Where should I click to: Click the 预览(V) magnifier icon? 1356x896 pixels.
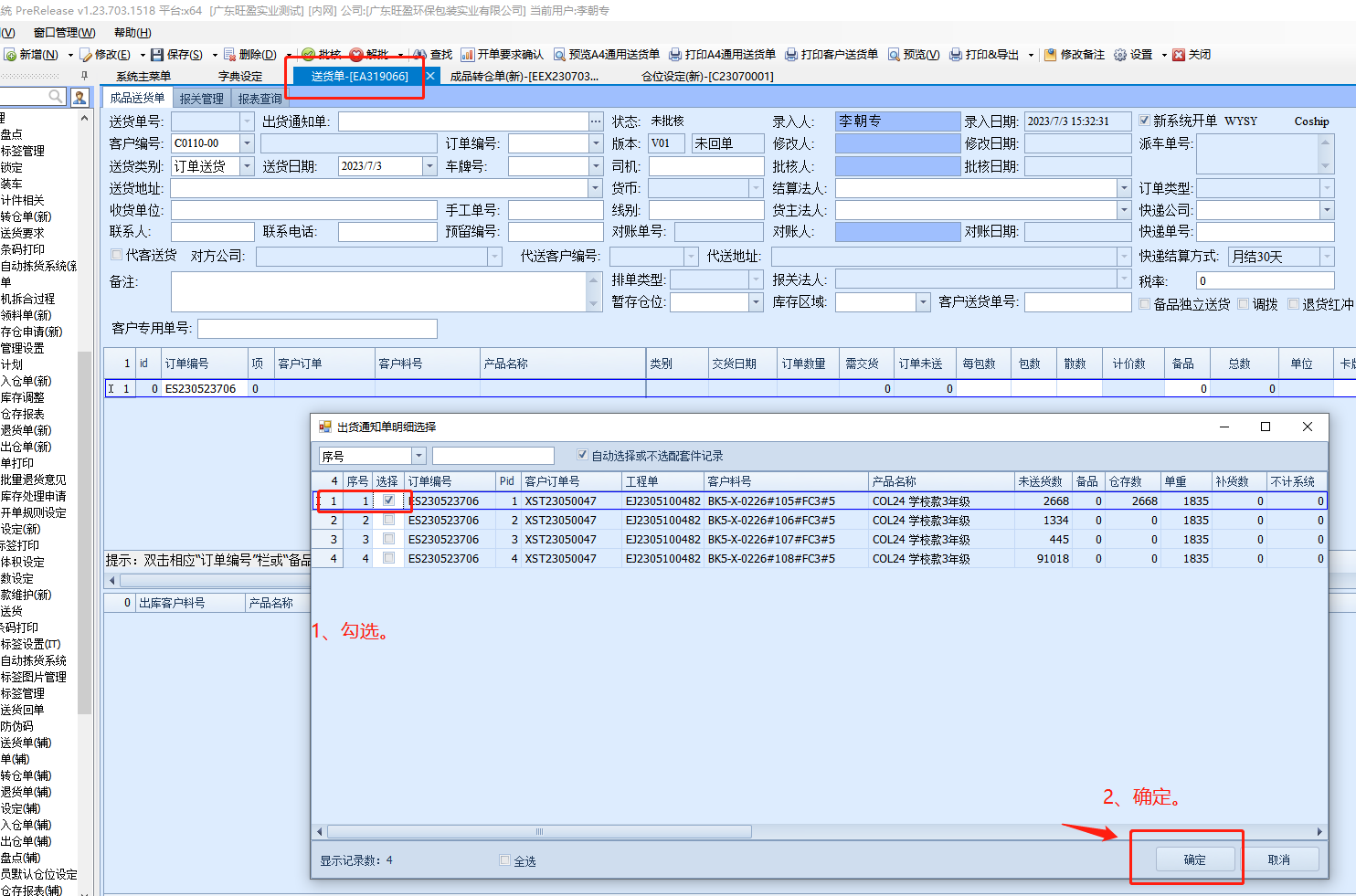point(894,55)
